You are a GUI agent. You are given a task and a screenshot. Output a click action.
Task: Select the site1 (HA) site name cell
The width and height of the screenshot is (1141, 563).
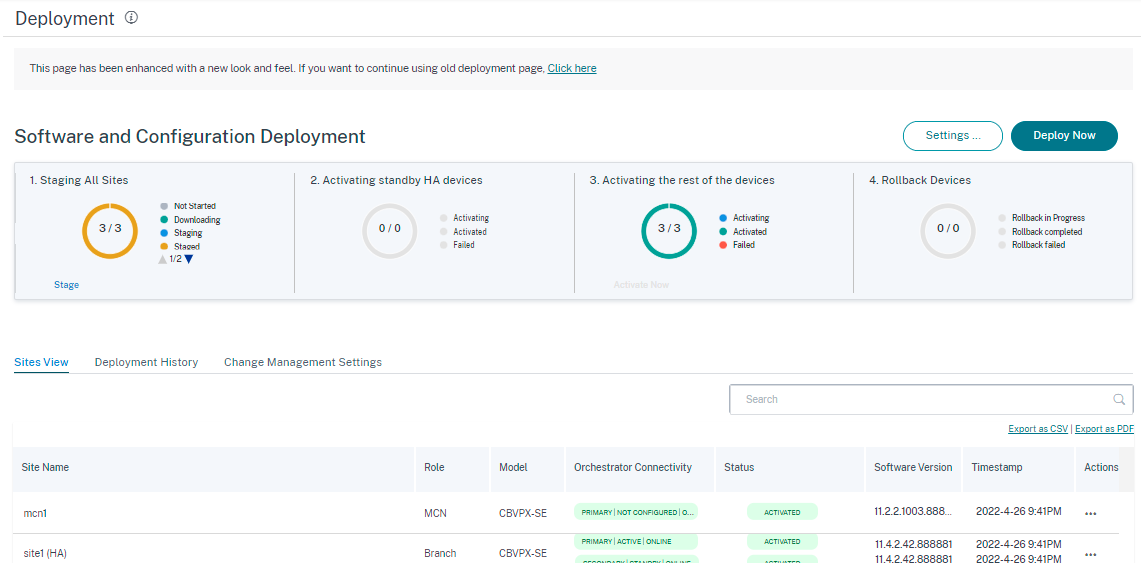point(45,554)
